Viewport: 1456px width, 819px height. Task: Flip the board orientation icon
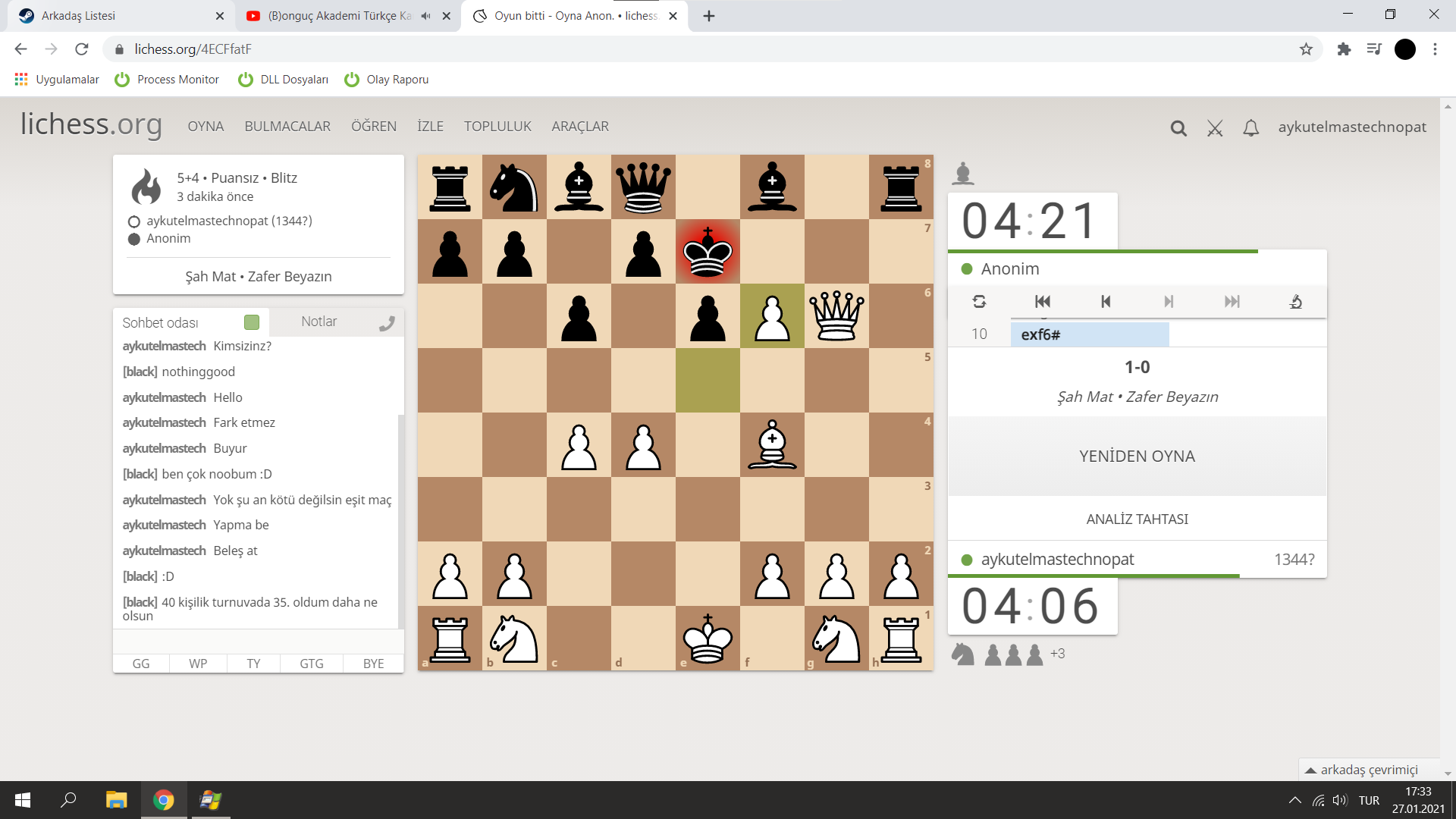coord(979,302)
